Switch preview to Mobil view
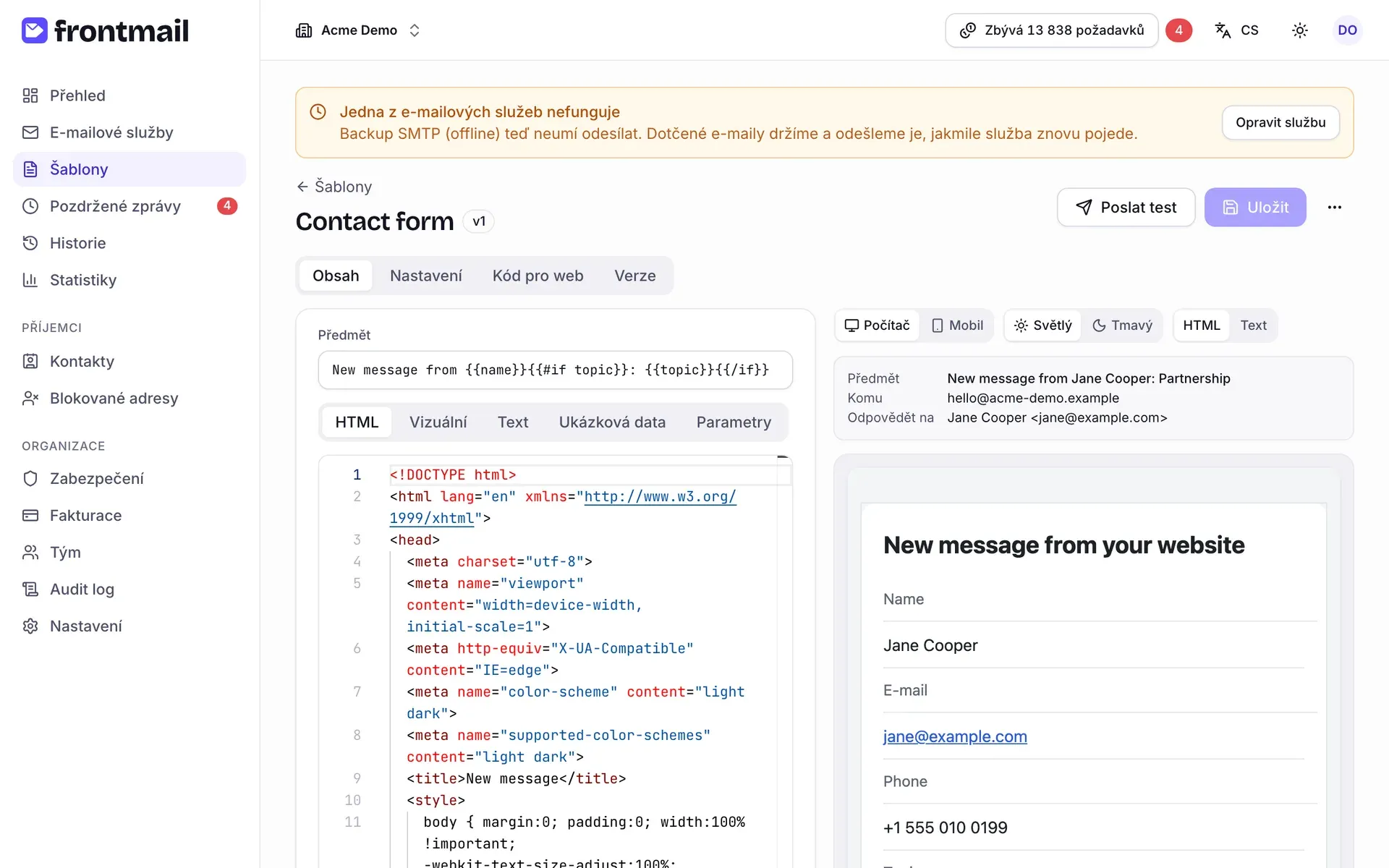Image resolution: width=1389 pixels, height=868 pixels. point(957,325)
